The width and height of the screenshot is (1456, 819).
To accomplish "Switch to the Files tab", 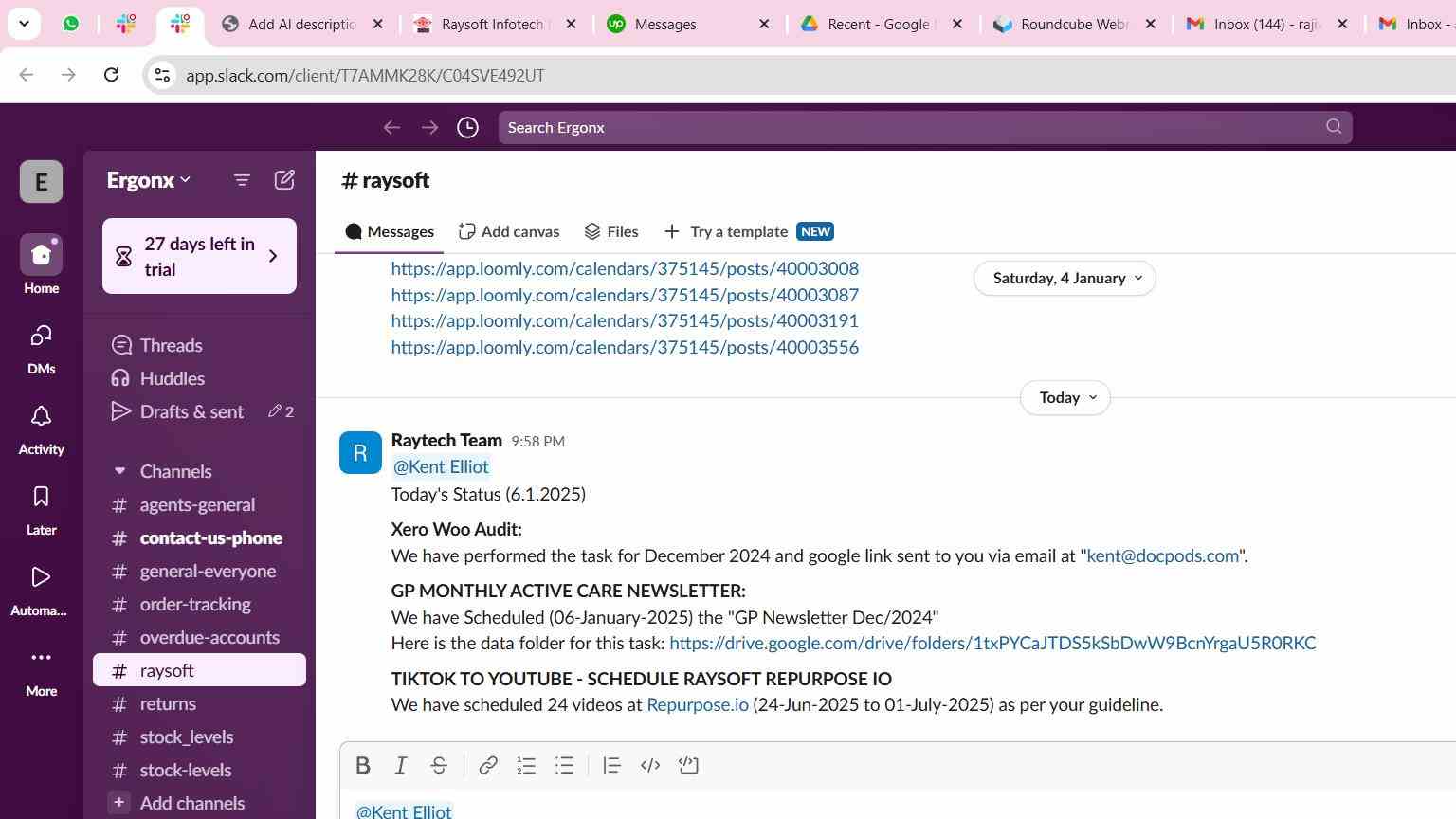I will (611, 232).
